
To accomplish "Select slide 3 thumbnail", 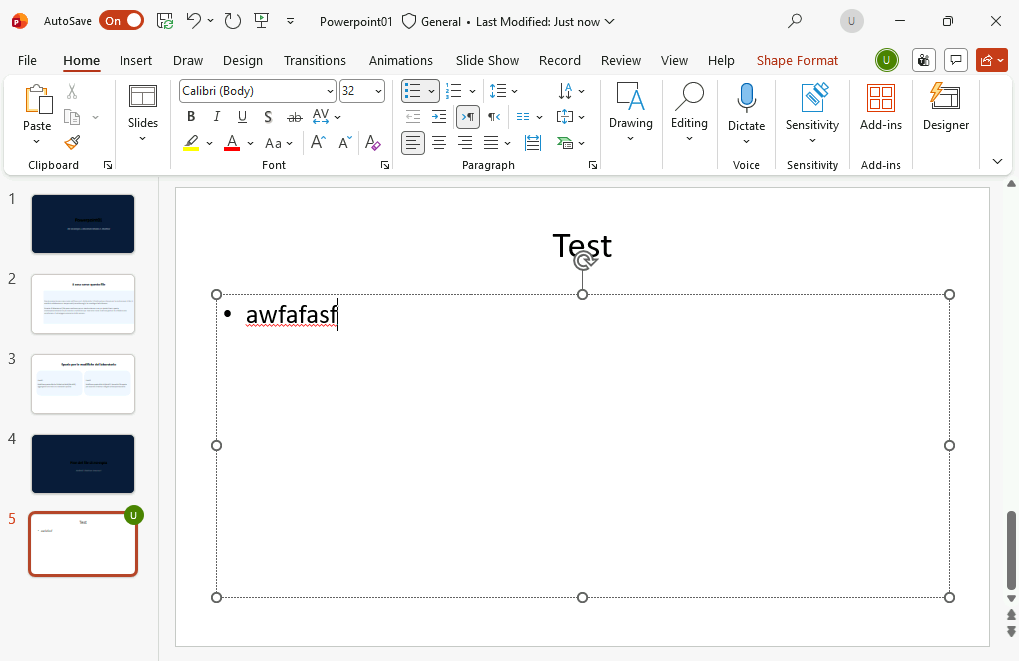I will pos(83,384).
